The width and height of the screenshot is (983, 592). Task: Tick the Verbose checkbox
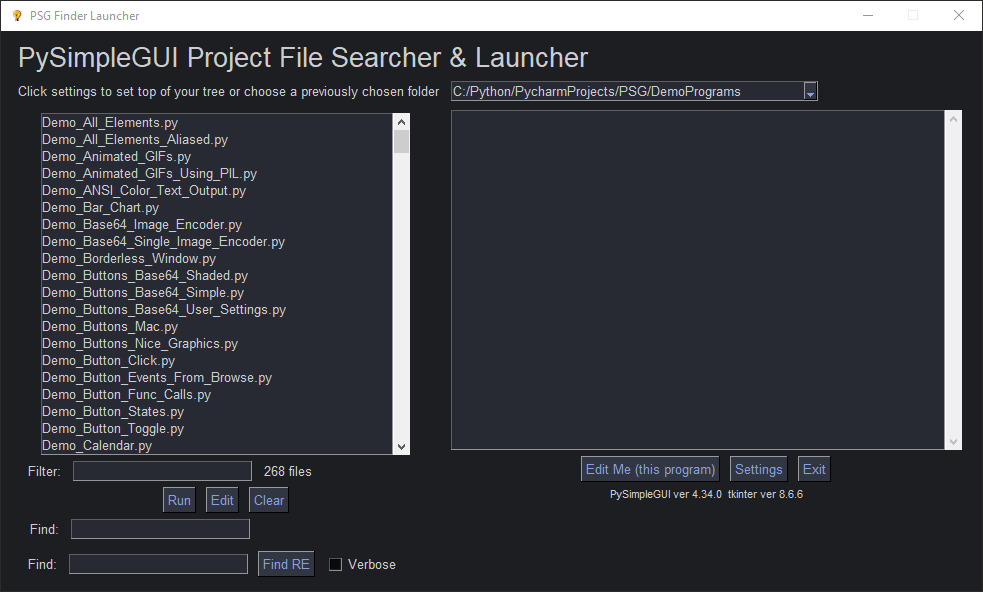point(335,564)
